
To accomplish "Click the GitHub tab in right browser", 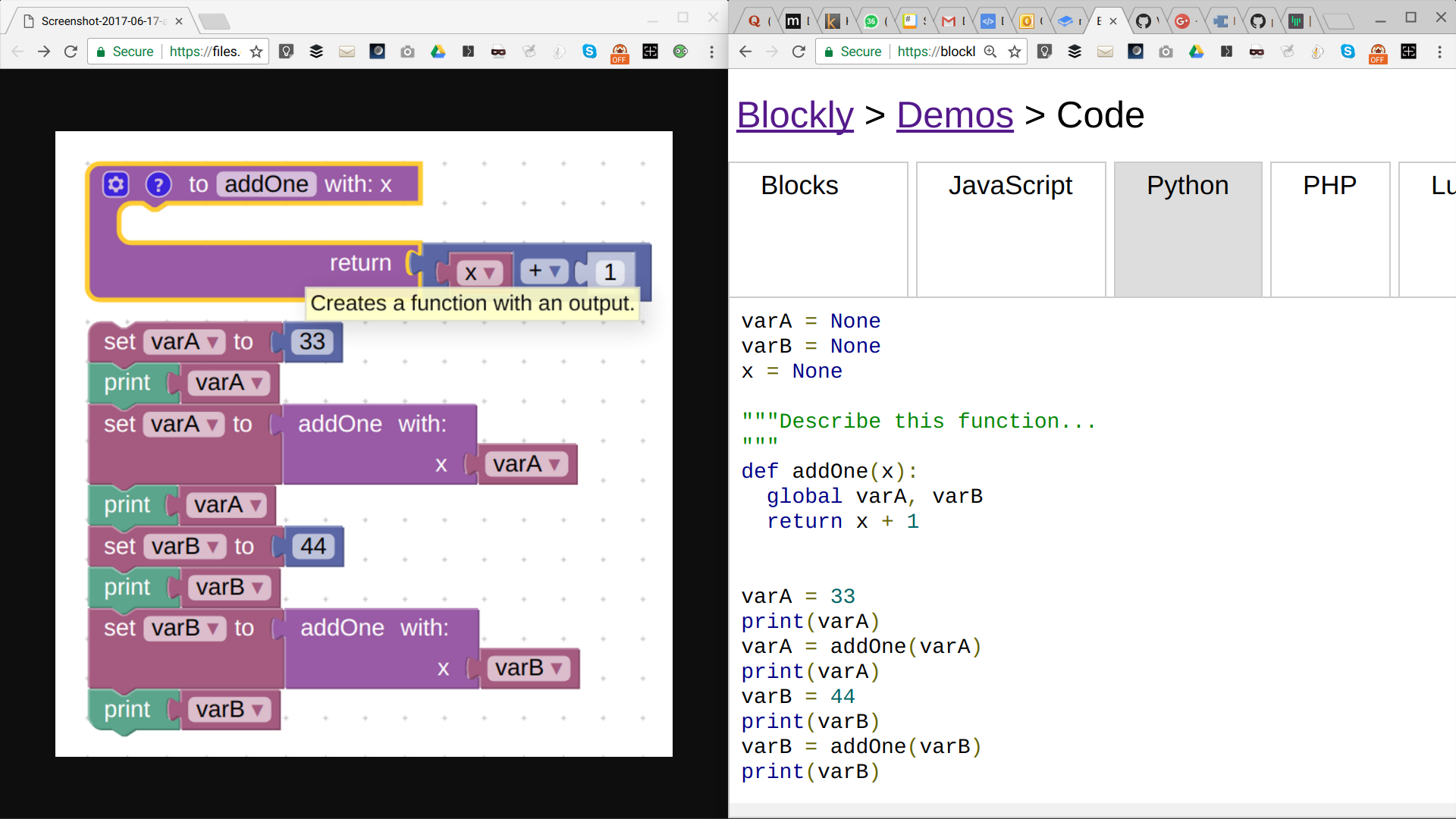I will click(x=1144, y=21).
